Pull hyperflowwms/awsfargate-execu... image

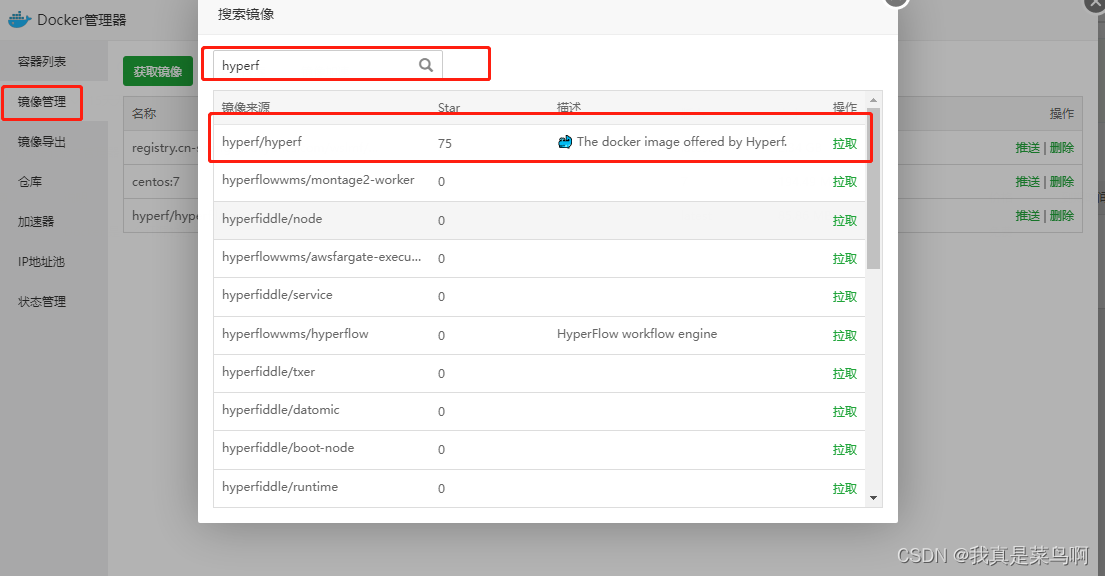click(844, 258)
